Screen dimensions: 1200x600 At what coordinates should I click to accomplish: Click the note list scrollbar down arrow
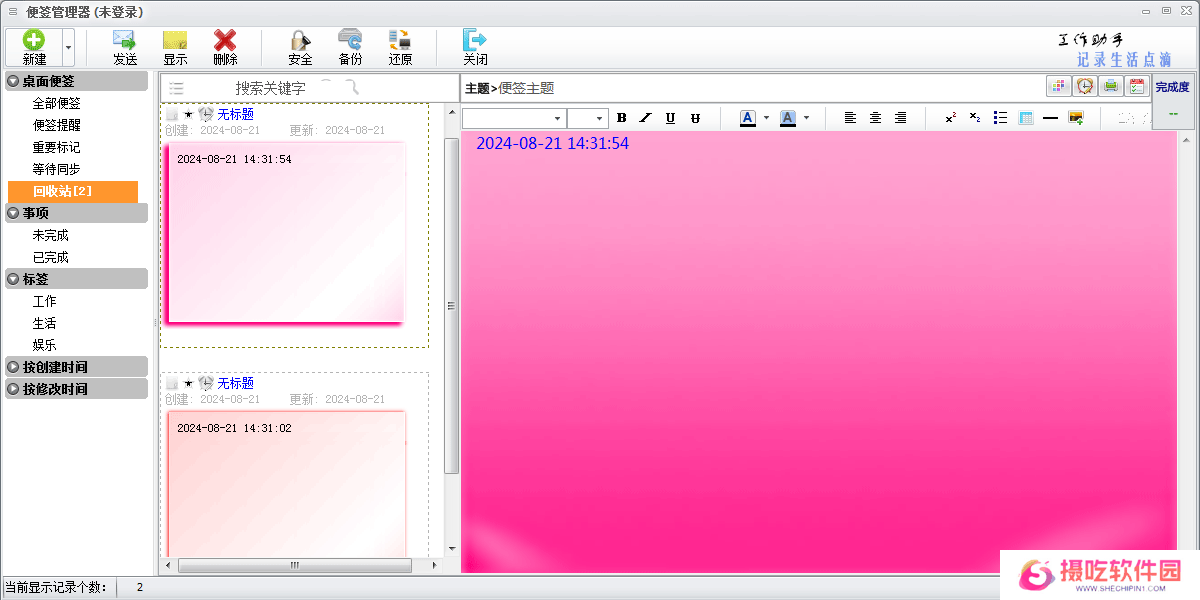tap(452, 548)
